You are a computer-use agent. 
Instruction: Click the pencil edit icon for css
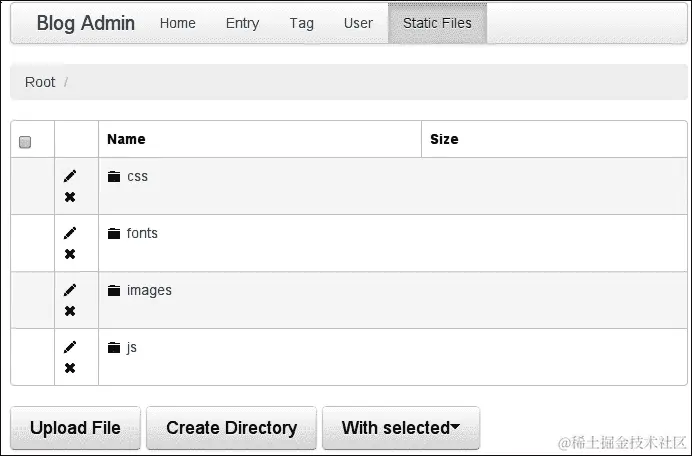pos(70,177)
